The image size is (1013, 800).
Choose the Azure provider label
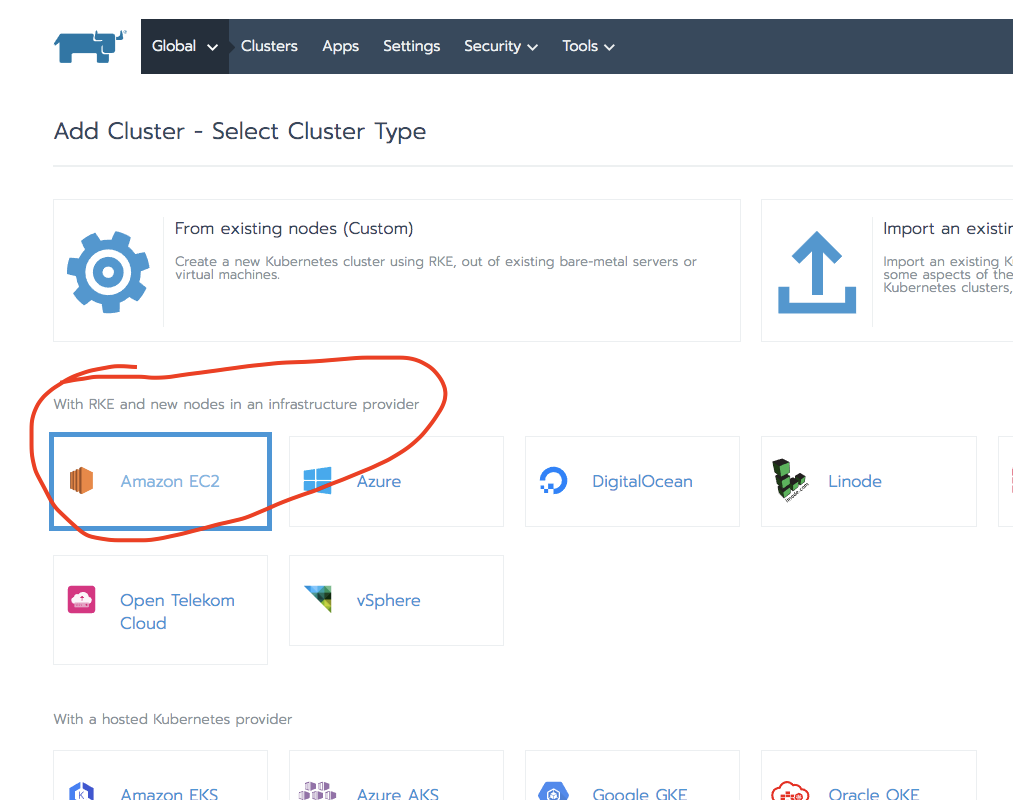[x=379, y=481]
